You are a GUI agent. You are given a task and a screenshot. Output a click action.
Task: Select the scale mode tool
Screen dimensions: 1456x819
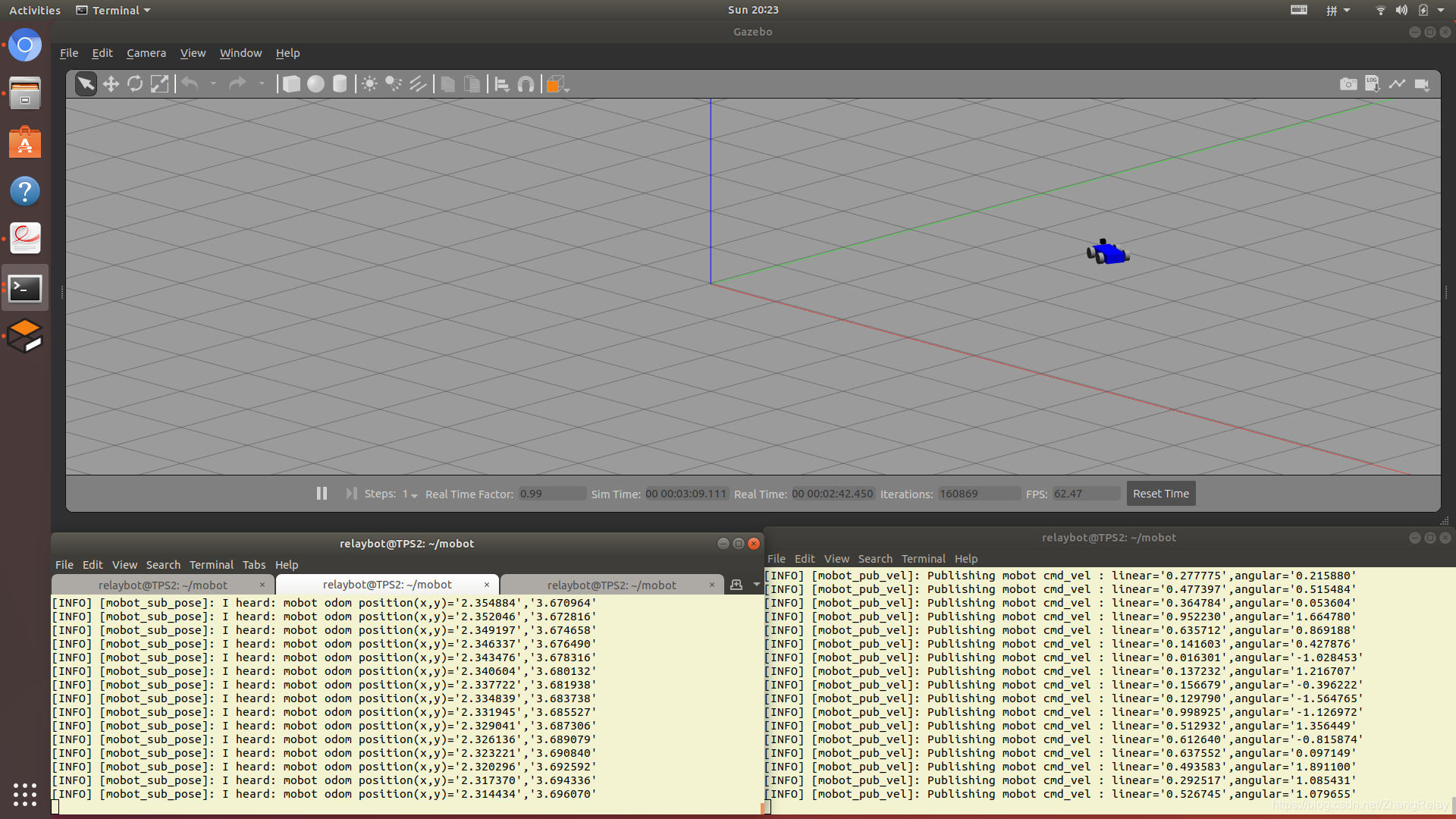pyautogui.click(x=159, y=84)
